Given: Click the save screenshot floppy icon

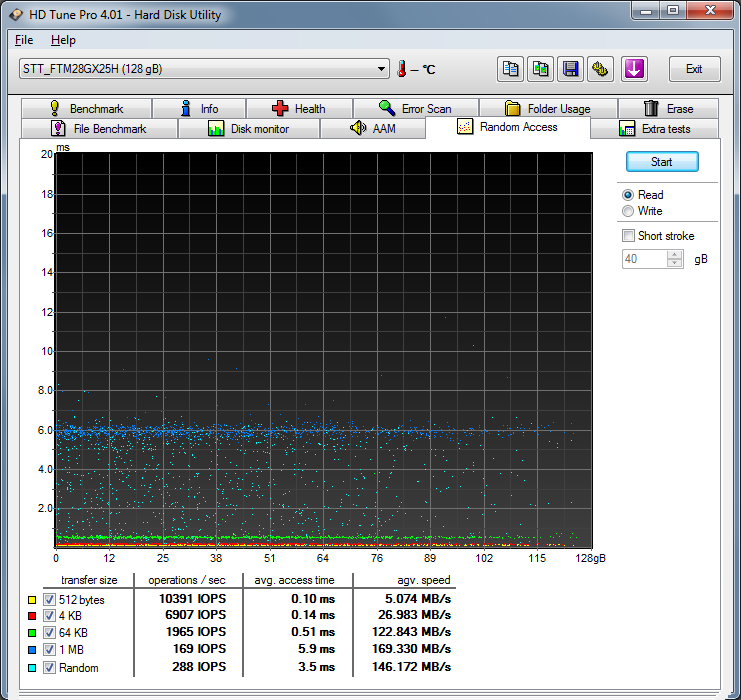Looking at the screenshot, I should (x=570, y=69).
